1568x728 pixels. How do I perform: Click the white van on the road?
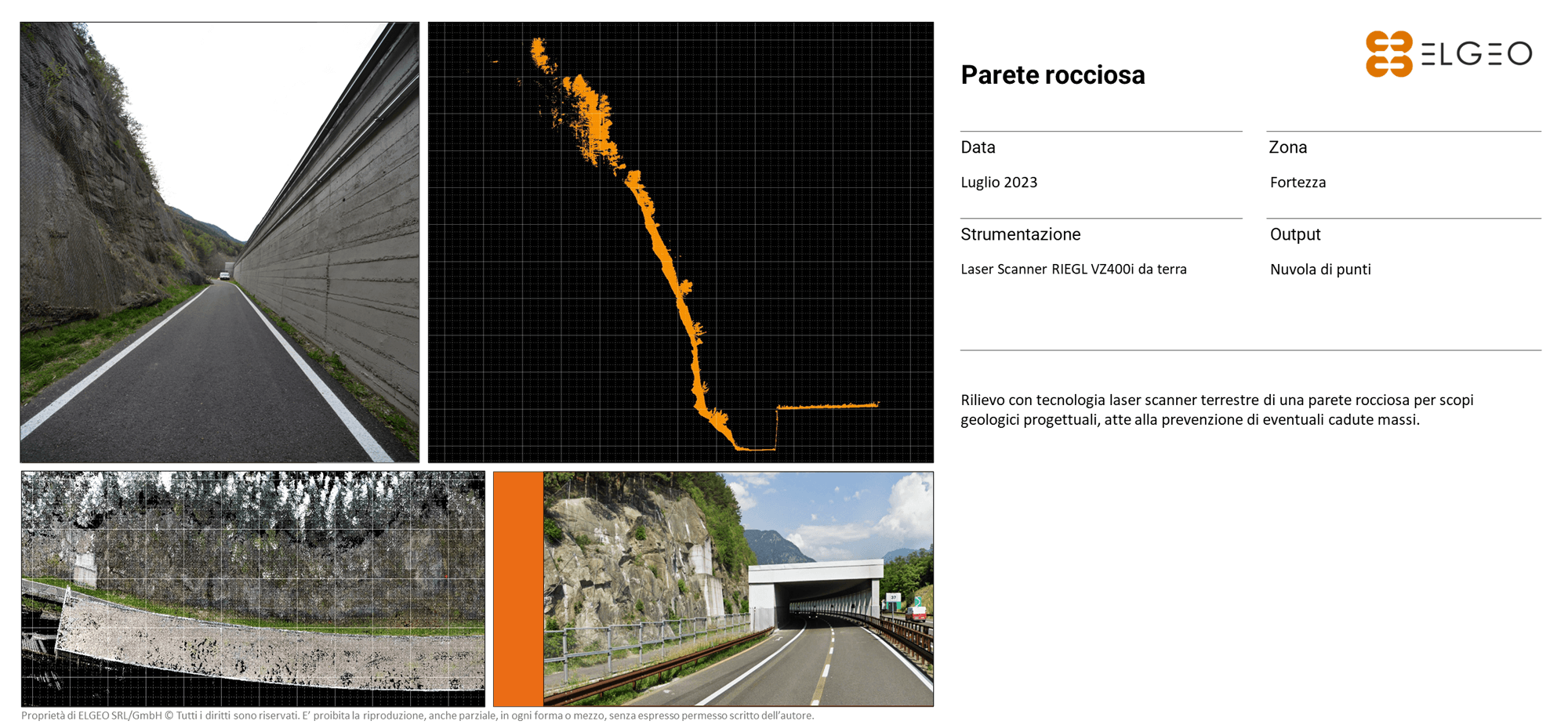click(225, 276)
